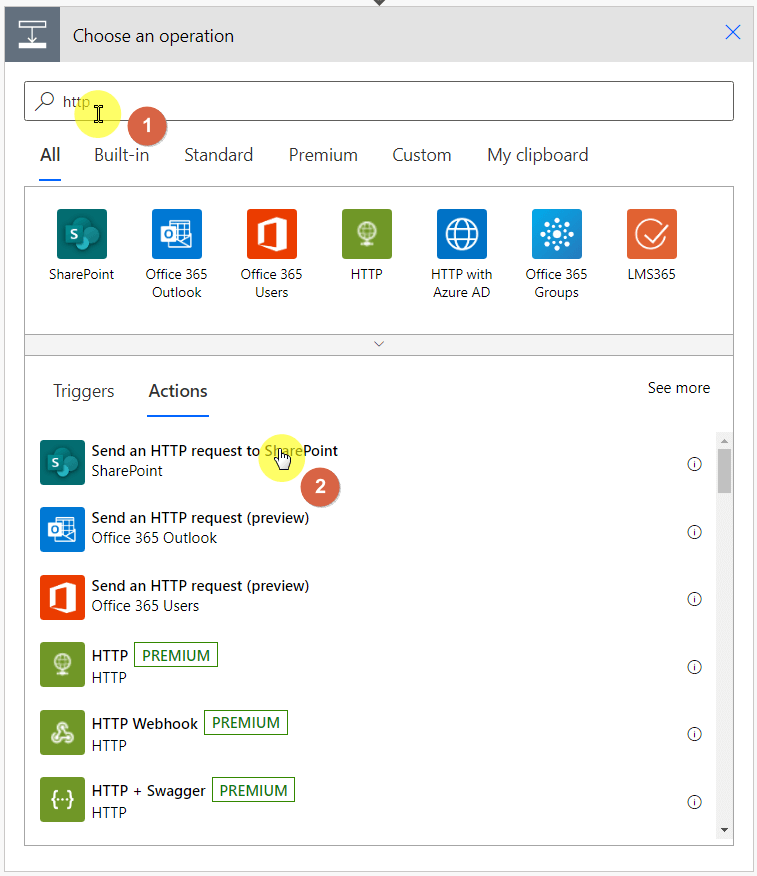The width and height of the screenshot is (757, 876).
Task: Switch to the Standard tab
Action: click(218, 155)
